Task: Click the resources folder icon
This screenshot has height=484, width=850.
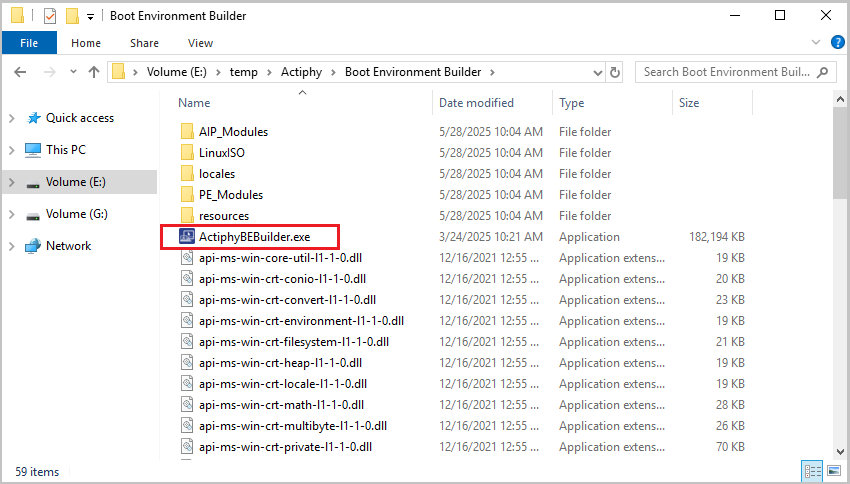Action: 187,216
